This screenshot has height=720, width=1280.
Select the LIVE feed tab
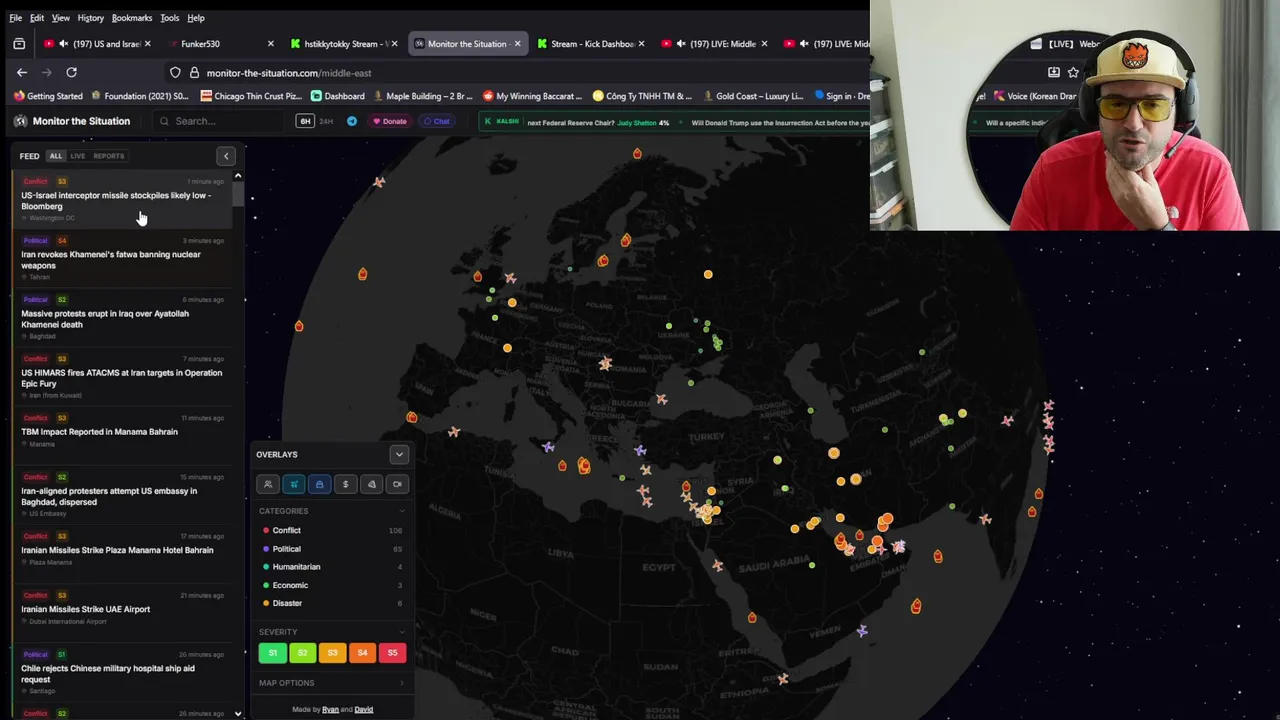point(77,156)
